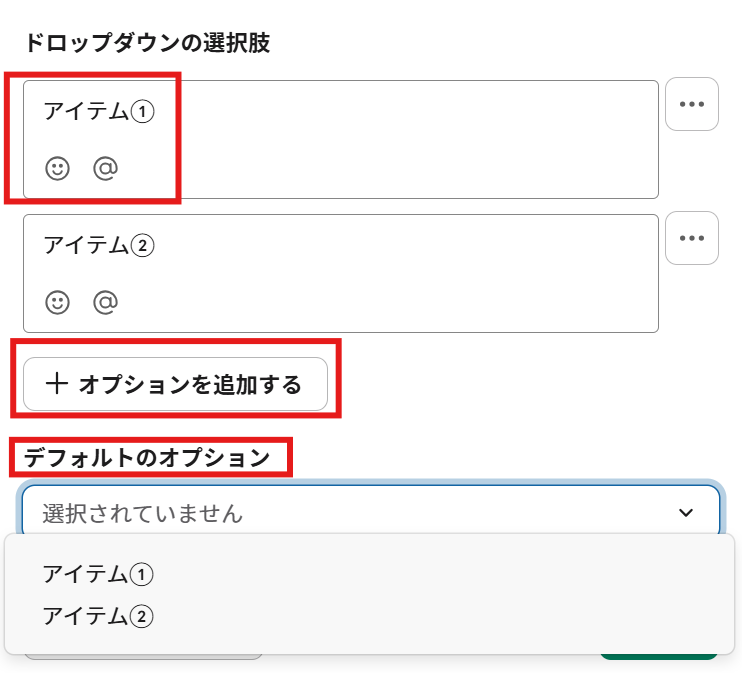
Task: Open emoji picker in アイテム① option field
Action: pyautogui.click(x=58, y=168)
